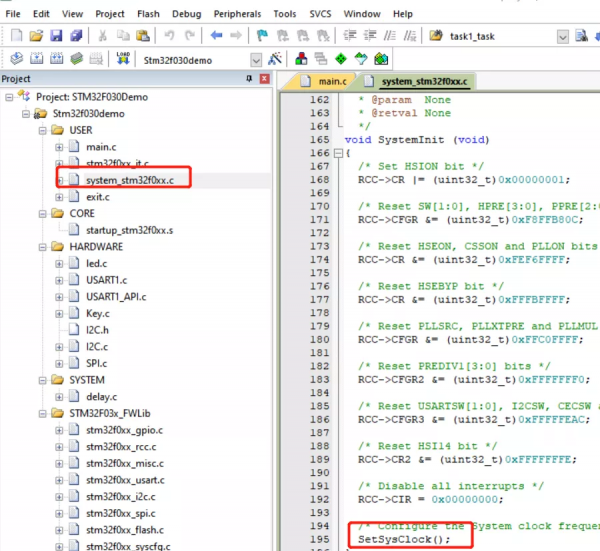Open the Peripherals menu
Image resolution: width=600 pixels, height=551 pixels.
tap(239, 14)
